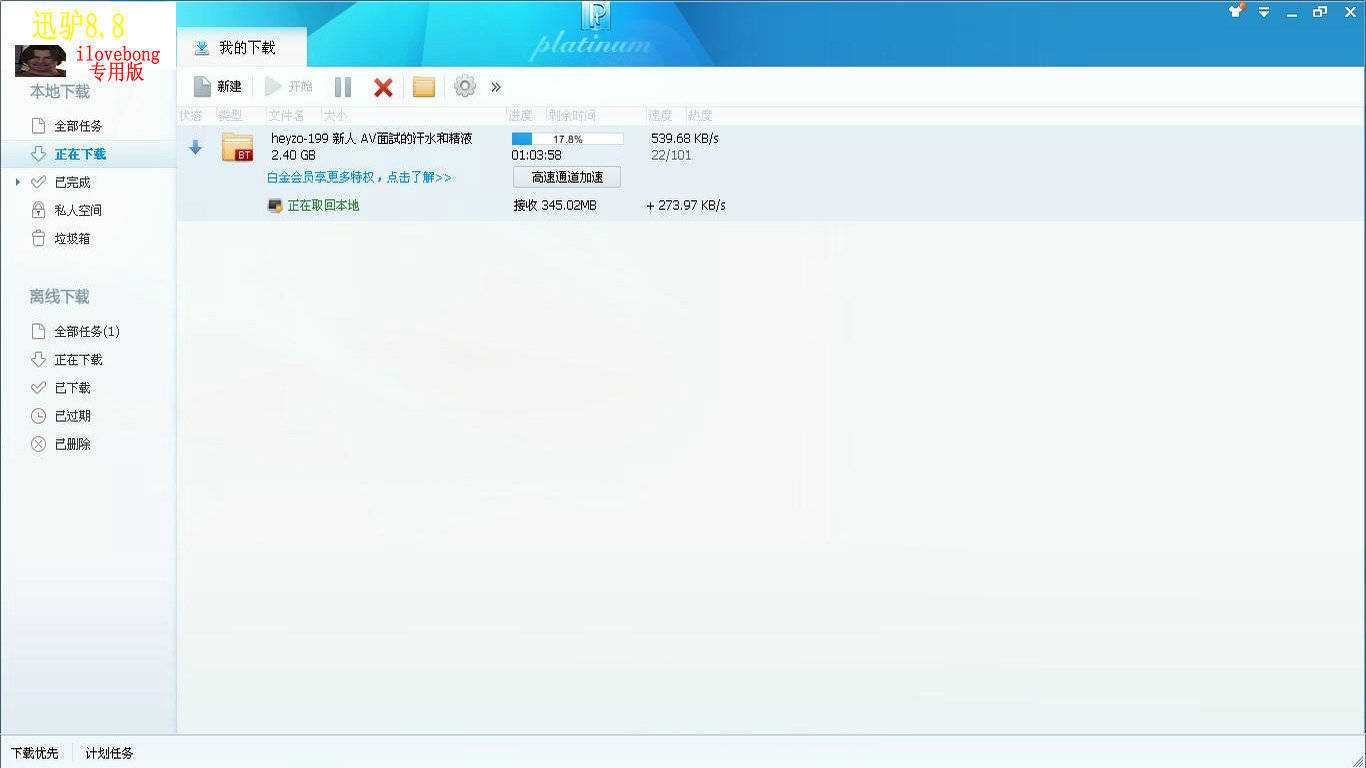The width and height of the screenshot is (1366, 768).
Task: Click the 全部任务 page icon under 本地下载
Action: coord(39,126)
